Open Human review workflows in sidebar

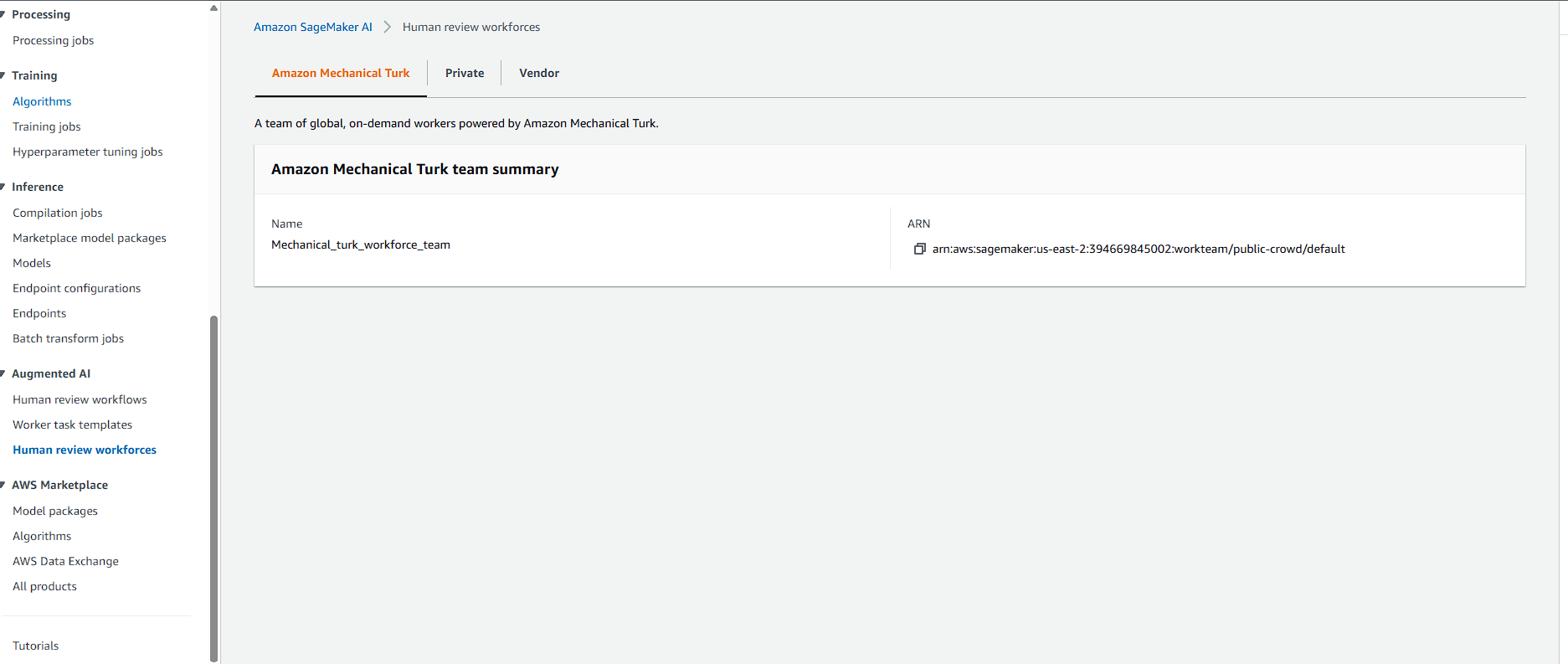tap(80, 399)
